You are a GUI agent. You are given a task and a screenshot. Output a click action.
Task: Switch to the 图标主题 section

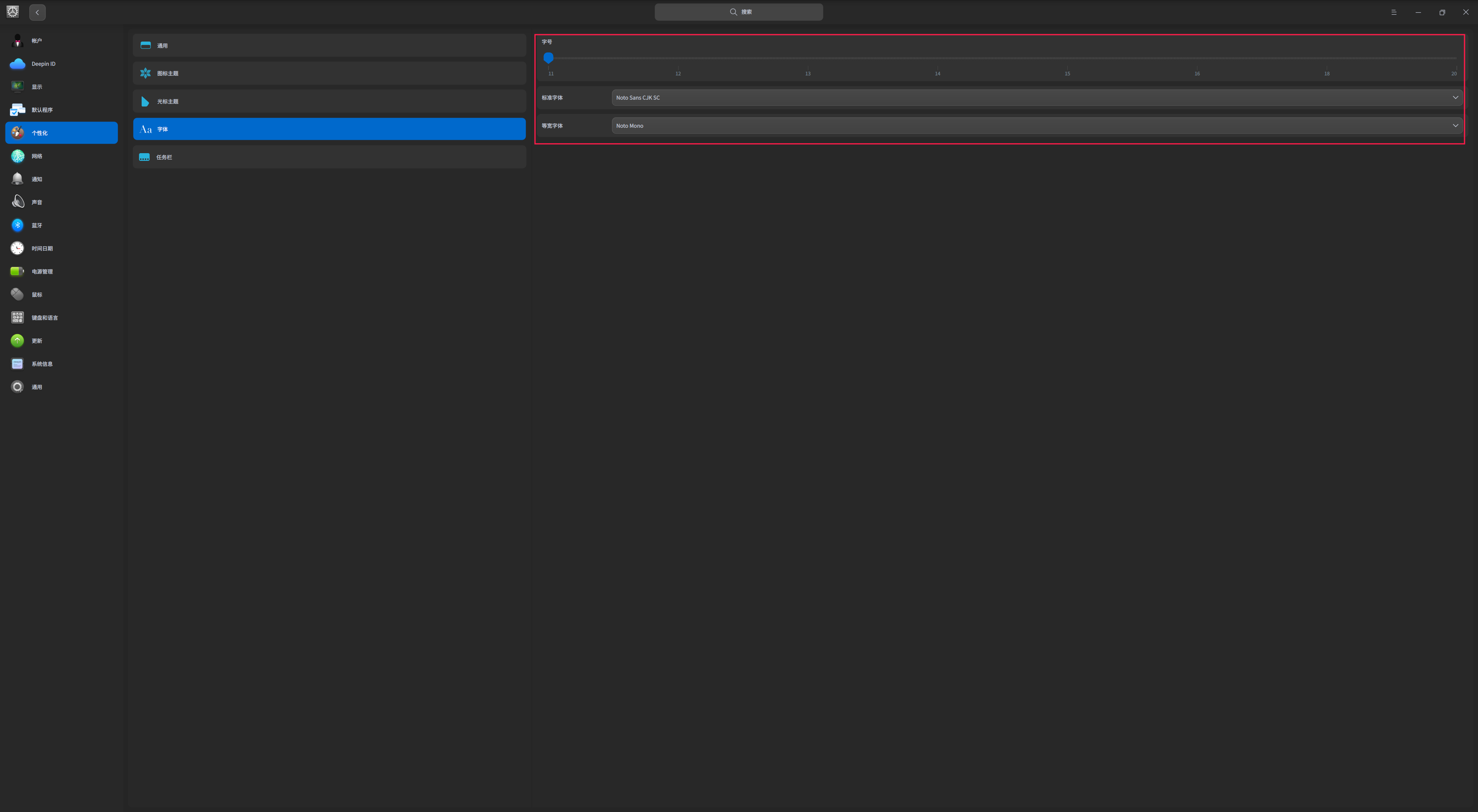(x=329, y=73)
